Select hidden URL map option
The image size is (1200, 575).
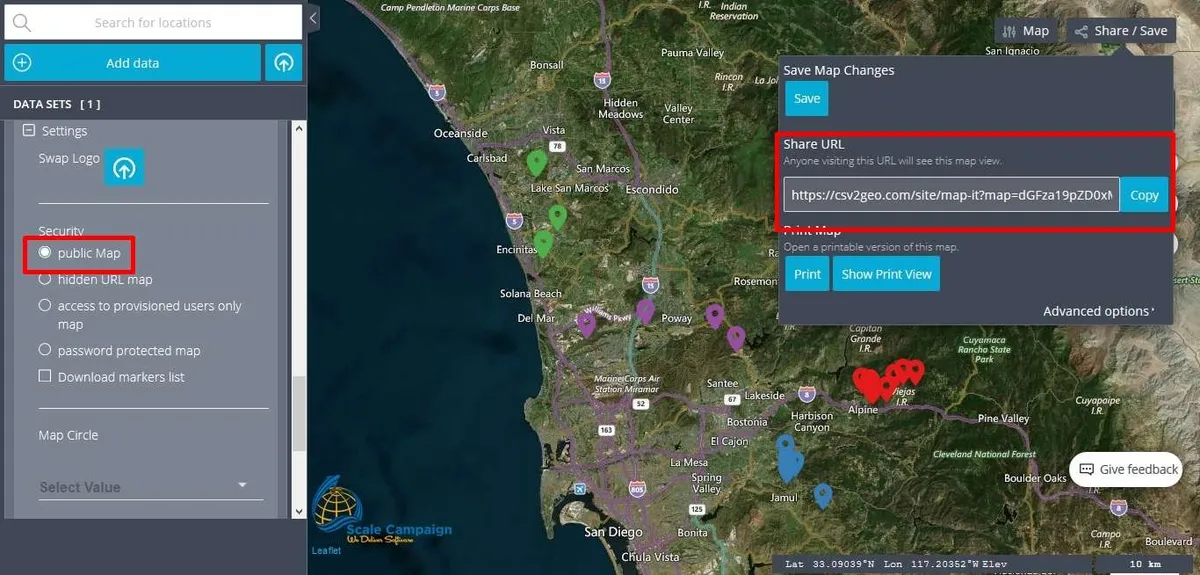(45, 279)
